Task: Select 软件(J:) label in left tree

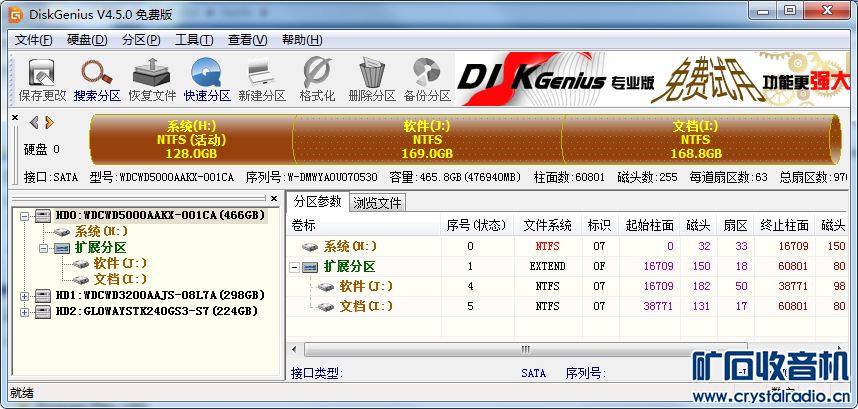Action: click(120, 264)
